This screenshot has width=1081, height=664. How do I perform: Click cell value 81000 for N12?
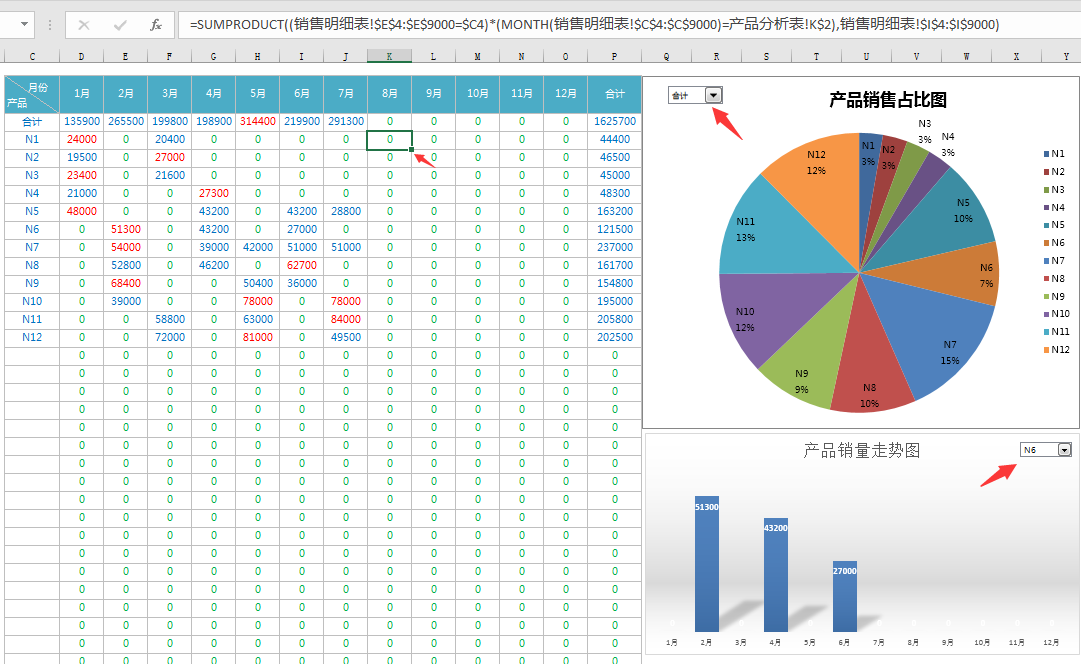point(258,337)
